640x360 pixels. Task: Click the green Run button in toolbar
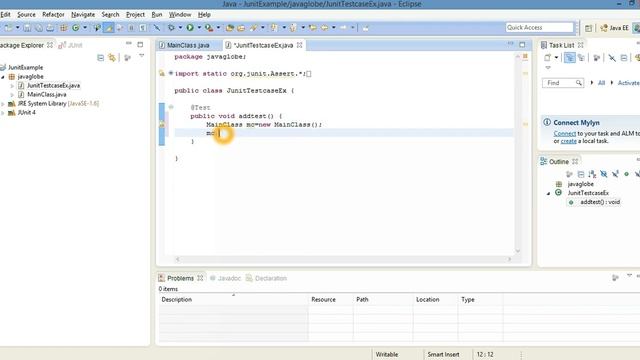tap(190, 28)
